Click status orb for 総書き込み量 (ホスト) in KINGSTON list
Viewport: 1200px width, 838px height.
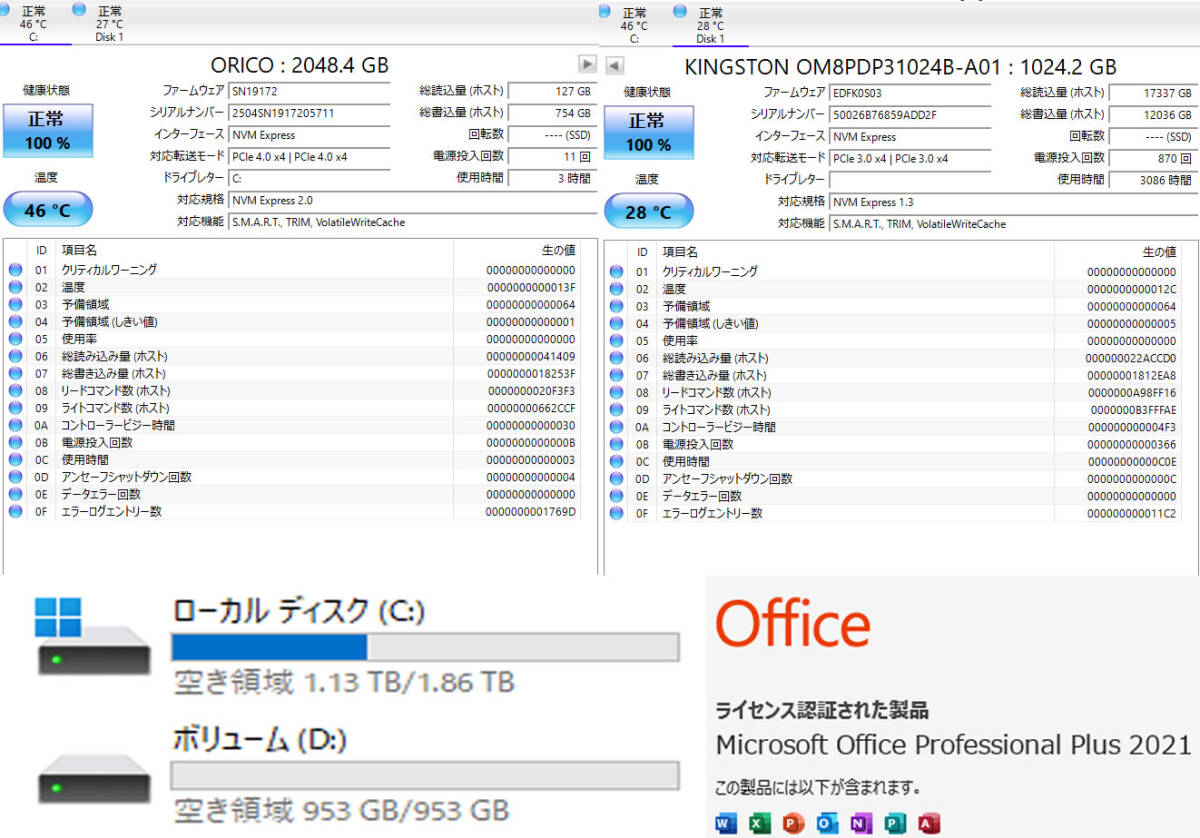(x=616, y=375)
